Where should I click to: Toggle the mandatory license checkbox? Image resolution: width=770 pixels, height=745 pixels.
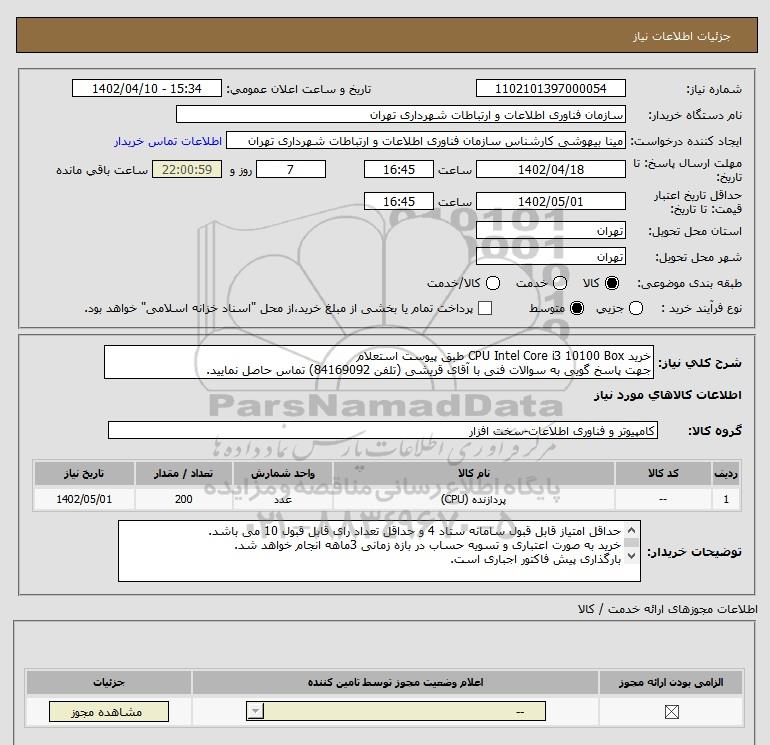pyautogui.click(x=671, y=712)
